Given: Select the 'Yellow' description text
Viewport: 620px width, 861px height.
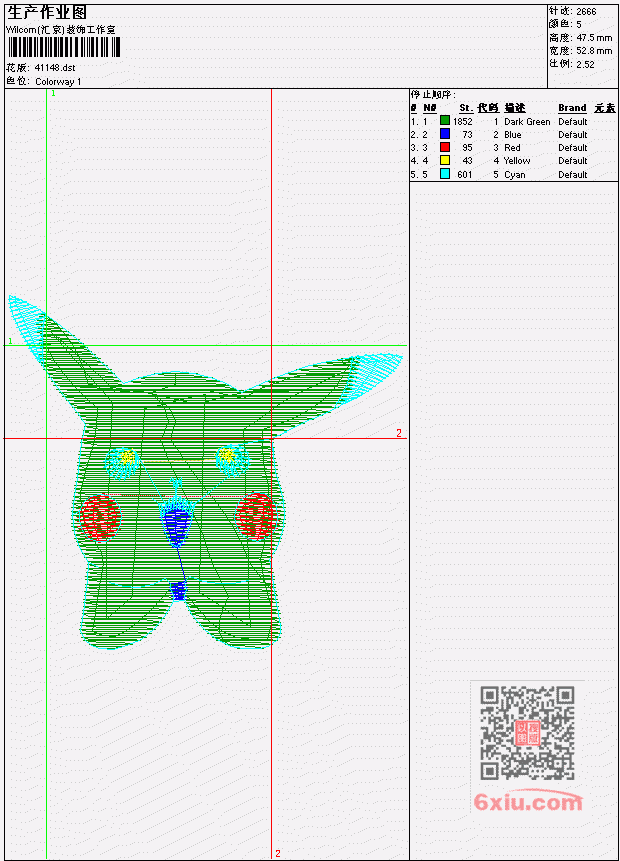Looking at the screenshot, I should [517, 161].
